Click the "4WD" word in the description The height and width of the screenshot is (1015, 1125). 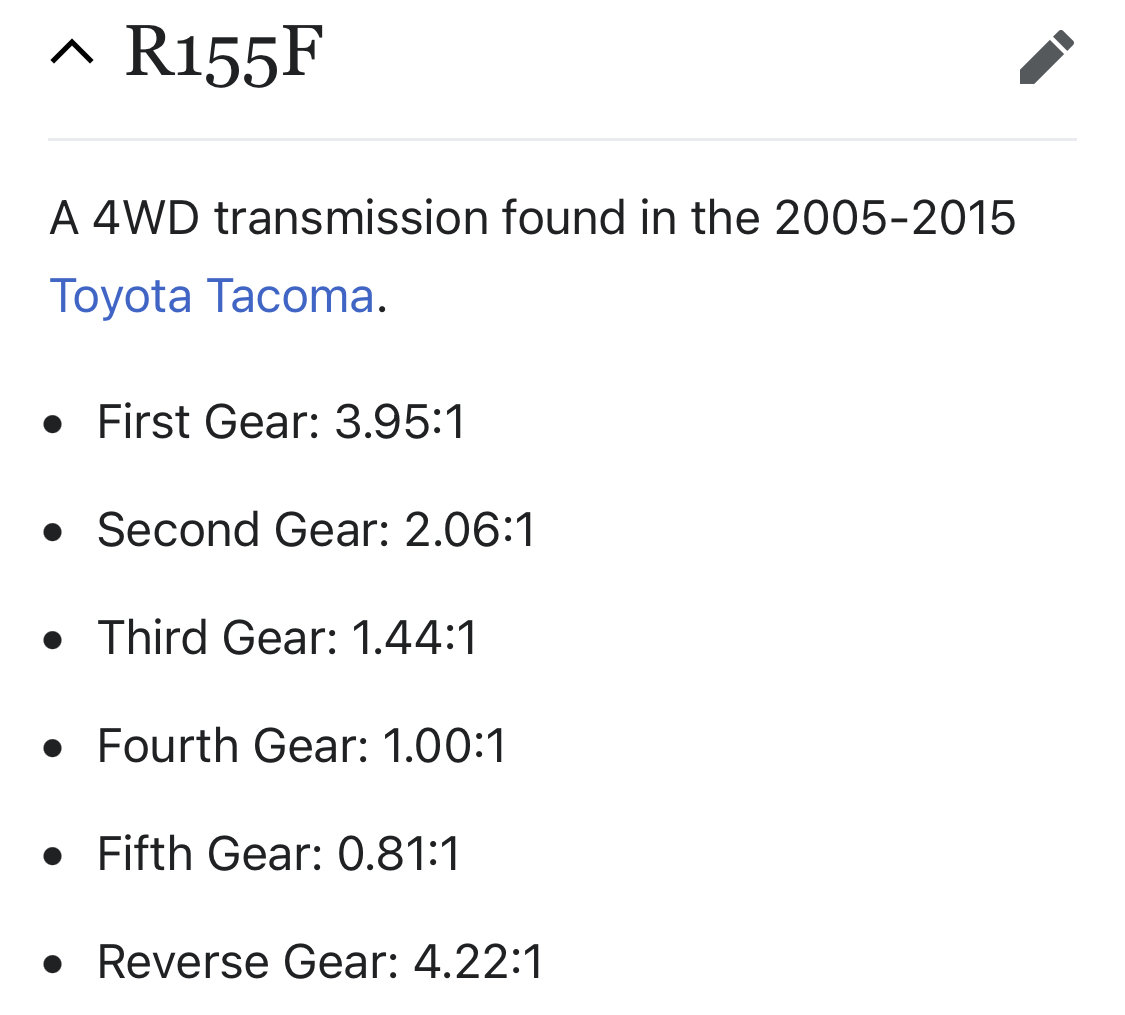(146, 218)
